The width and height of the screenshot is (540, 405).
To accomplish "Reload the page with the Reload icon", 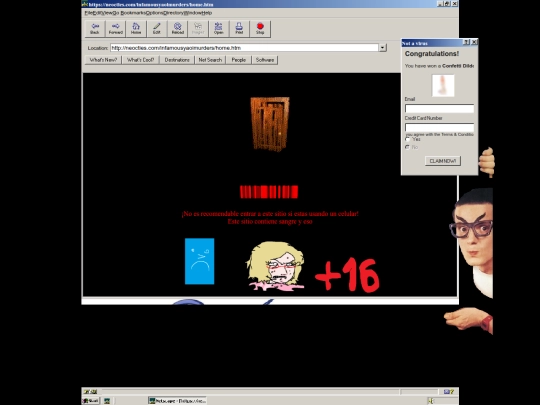I will pyautogui.click(x=177, y=28).
